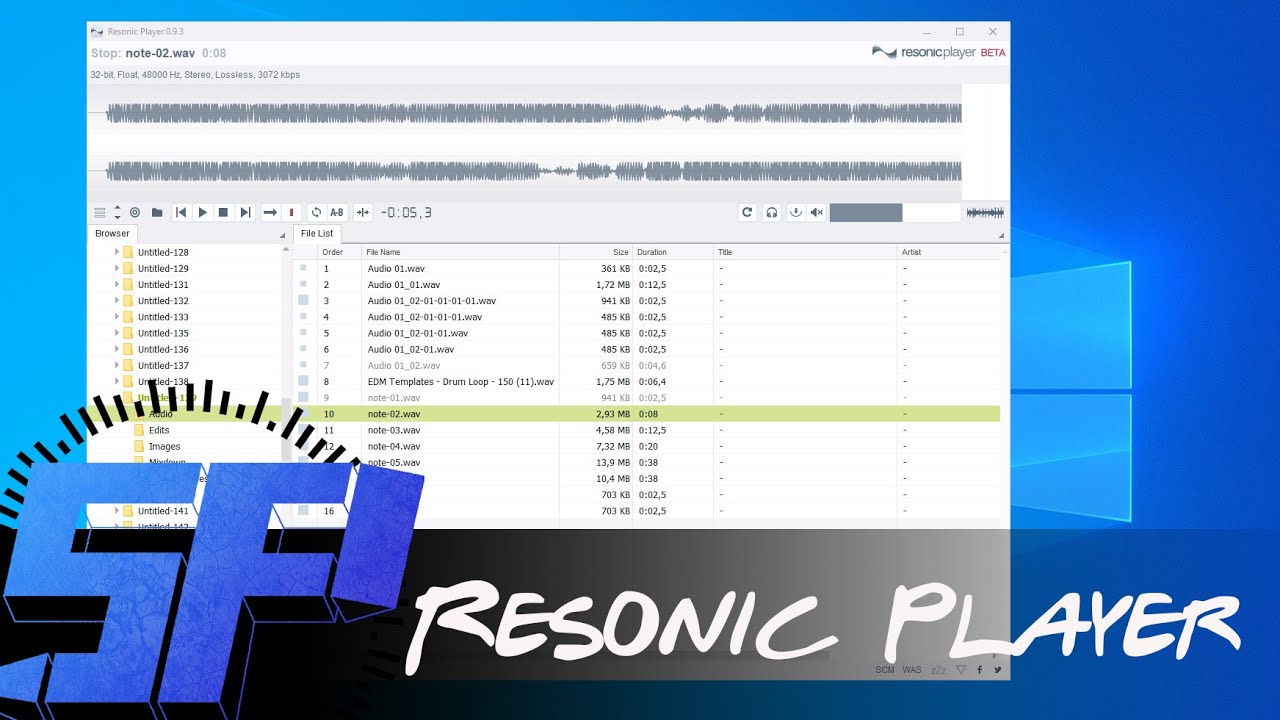The image size is (1280, 720).
Task: Click the split cursor icon beside A-B
Action: [x=363, y=212]
